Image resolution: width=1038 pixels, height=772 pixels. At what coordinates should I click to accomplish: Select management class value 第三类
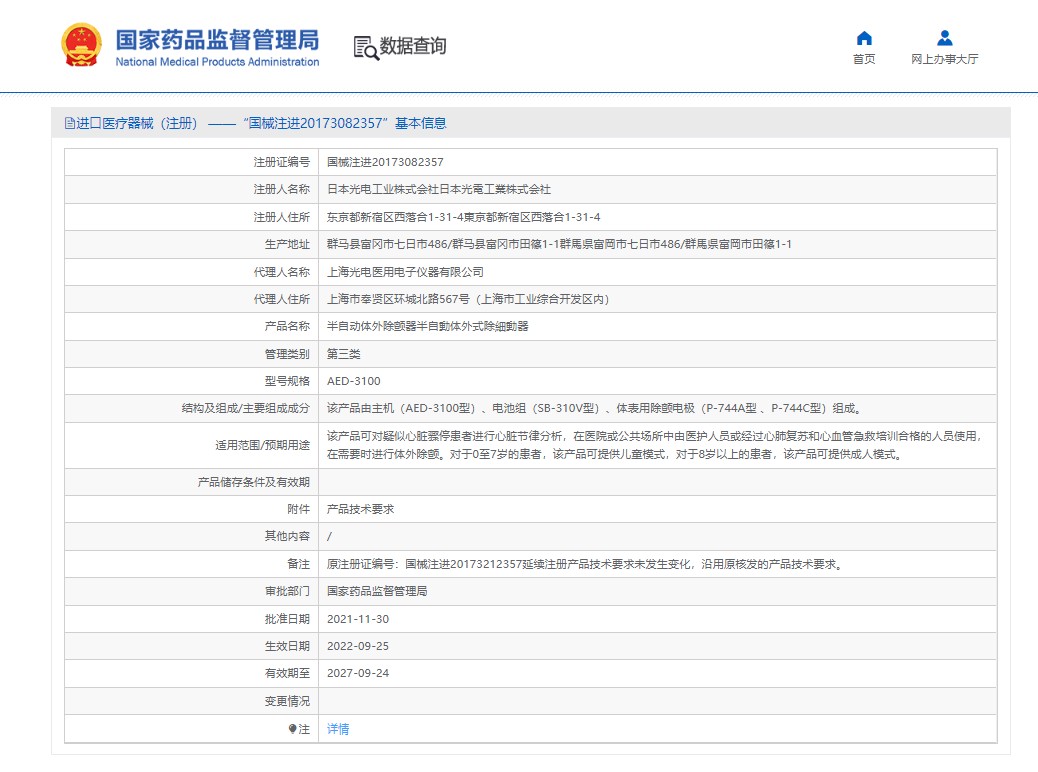tap(344, 354)
